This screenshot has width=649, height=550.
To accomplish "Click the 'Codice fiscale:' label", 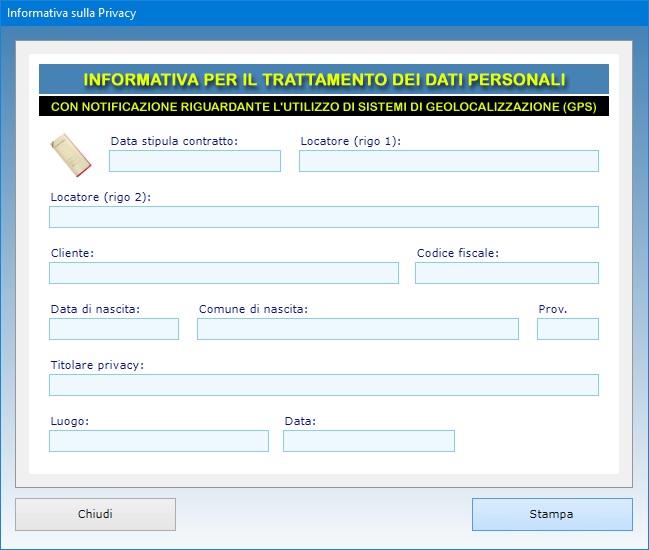I will pyautogui.click(x=458, y=253).
